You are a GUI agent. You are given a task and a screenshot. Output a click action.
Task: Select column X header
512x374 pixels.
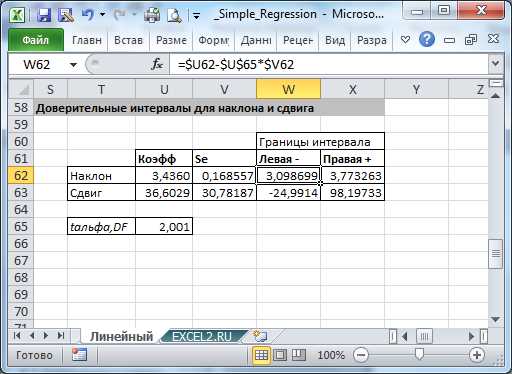point(352,89)
